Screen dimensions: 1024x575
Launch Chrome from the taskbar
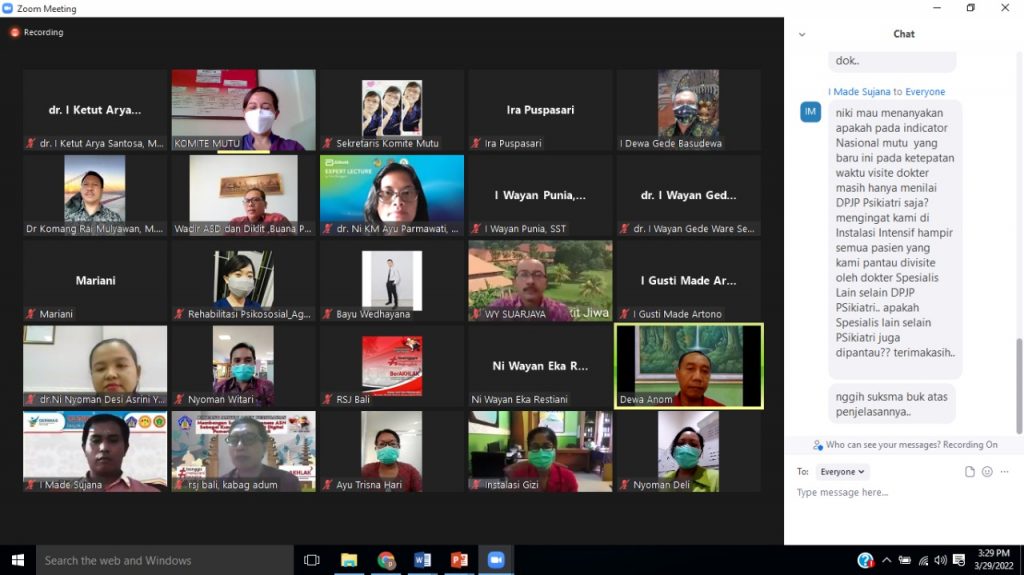point(386,560)
